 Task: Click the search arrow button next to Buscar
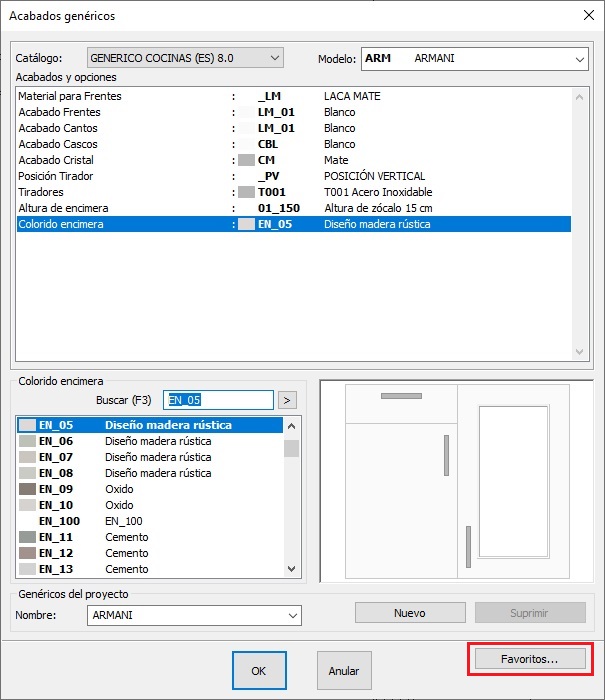point(287,400)
